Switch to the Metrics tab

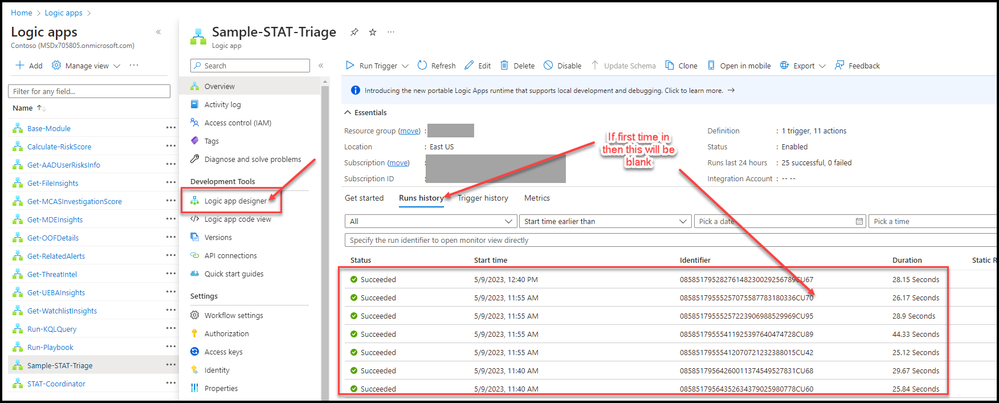tap(537, 198)
